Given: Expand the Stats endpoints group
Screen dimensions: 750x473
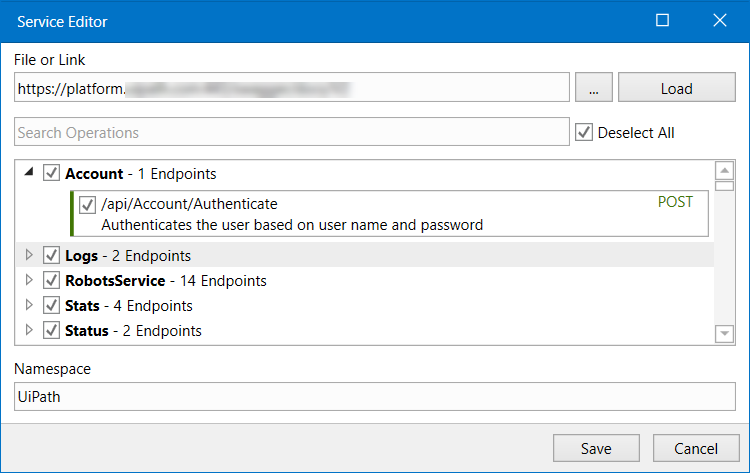Looking at the screenshot, I should (29, 305).
